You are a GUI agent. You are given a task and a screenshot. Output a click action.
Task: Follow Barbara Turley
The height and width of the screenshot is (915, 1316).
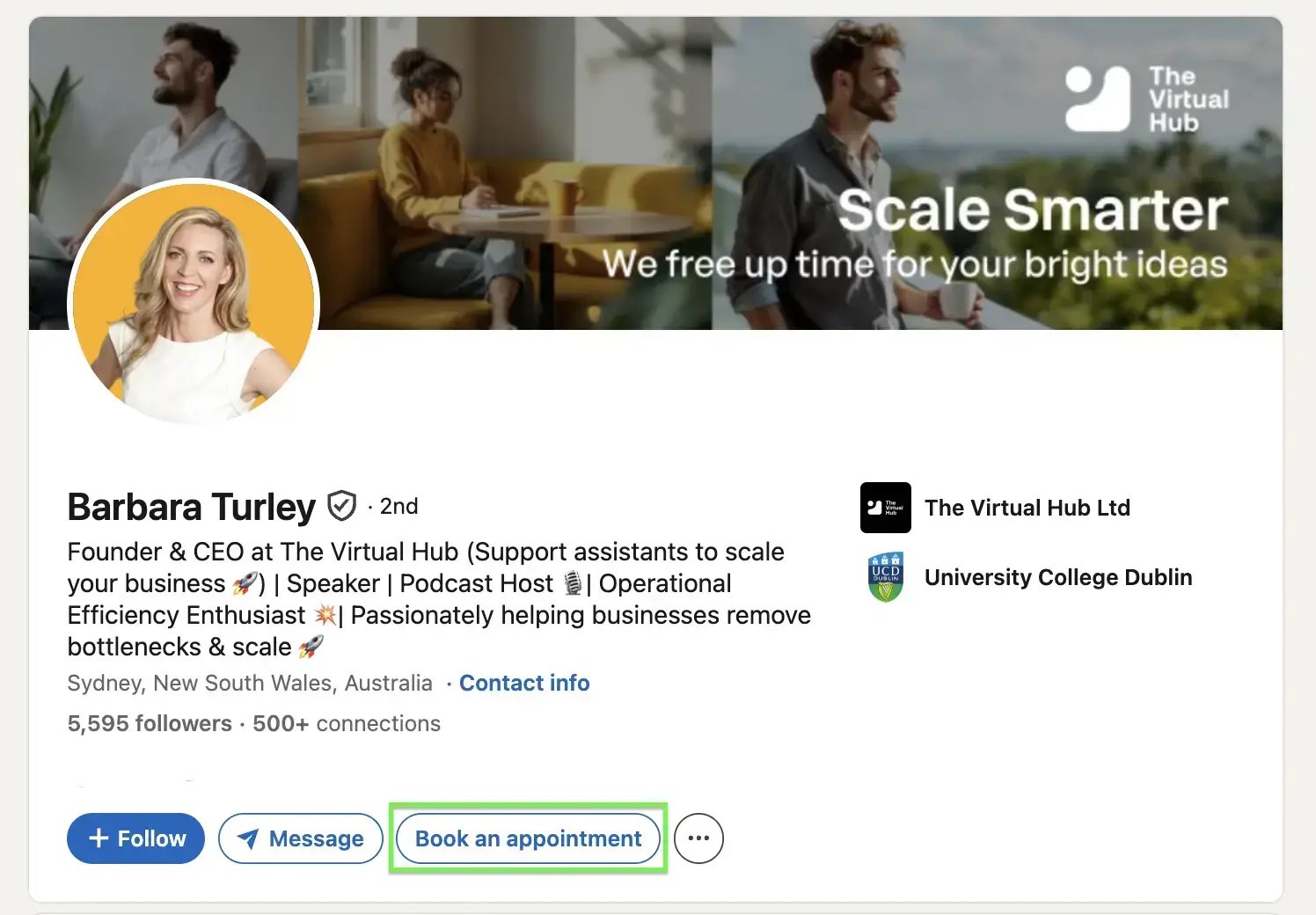(x=135, y=838)
